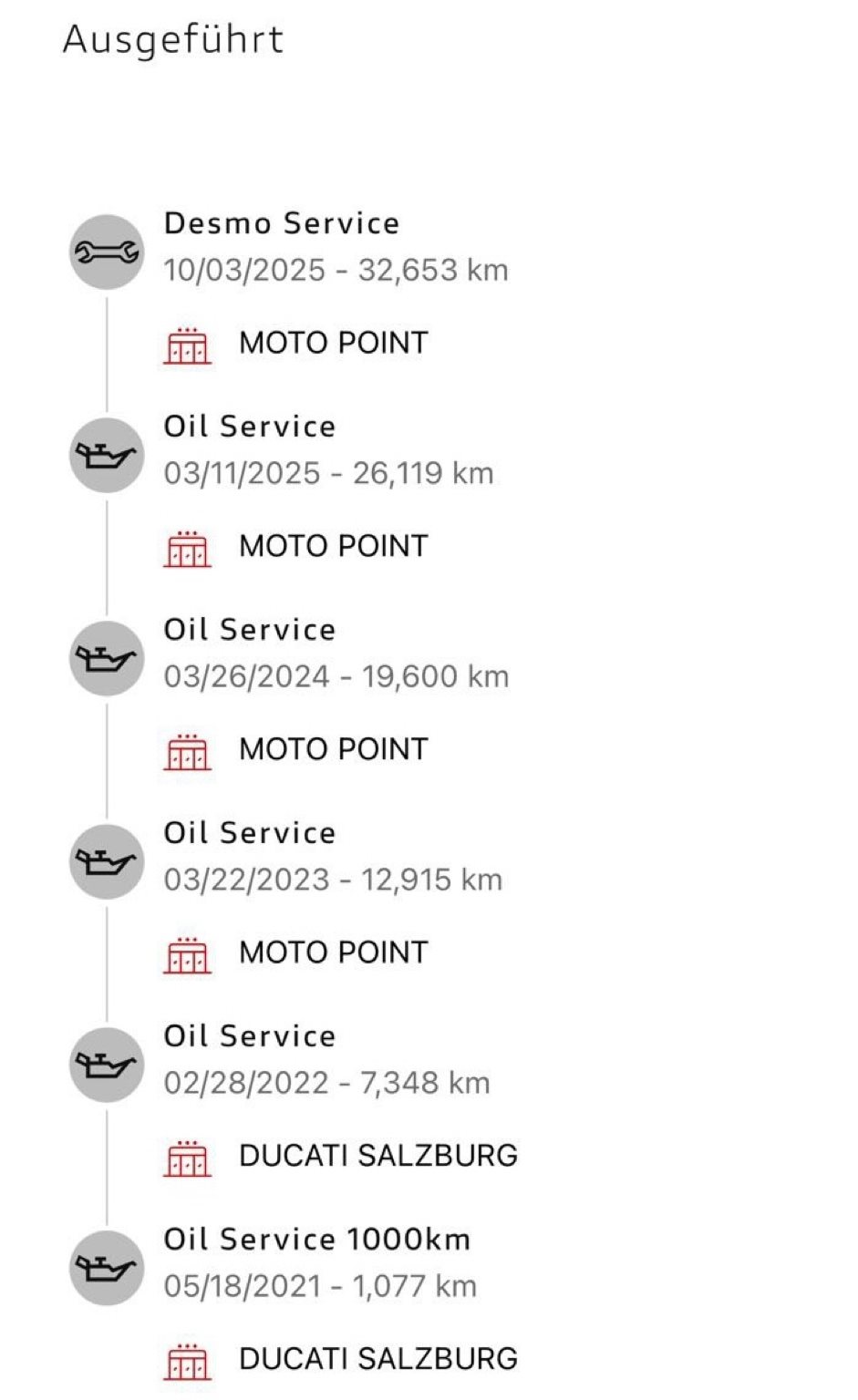Tap the 03/22/2023 - 12,915 km line
This screenshot has width=858, height=1400.
333,880
